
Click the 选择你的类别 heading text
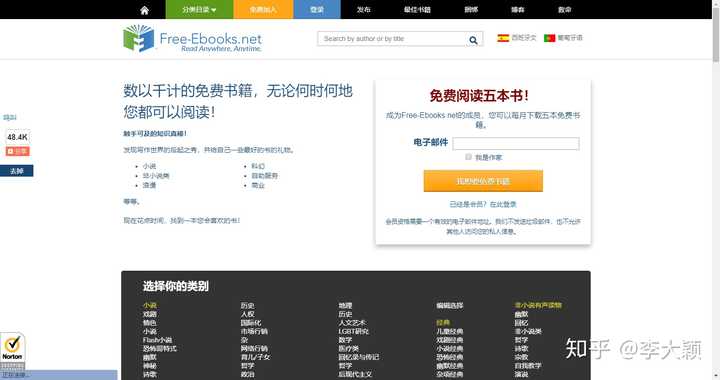coord(175,286)
